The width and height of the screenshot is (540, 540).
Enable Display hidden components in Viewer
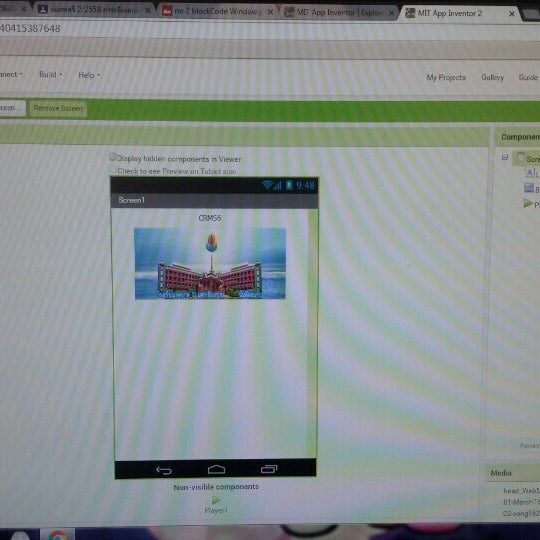pyautogui.click(x=112, y=157)
